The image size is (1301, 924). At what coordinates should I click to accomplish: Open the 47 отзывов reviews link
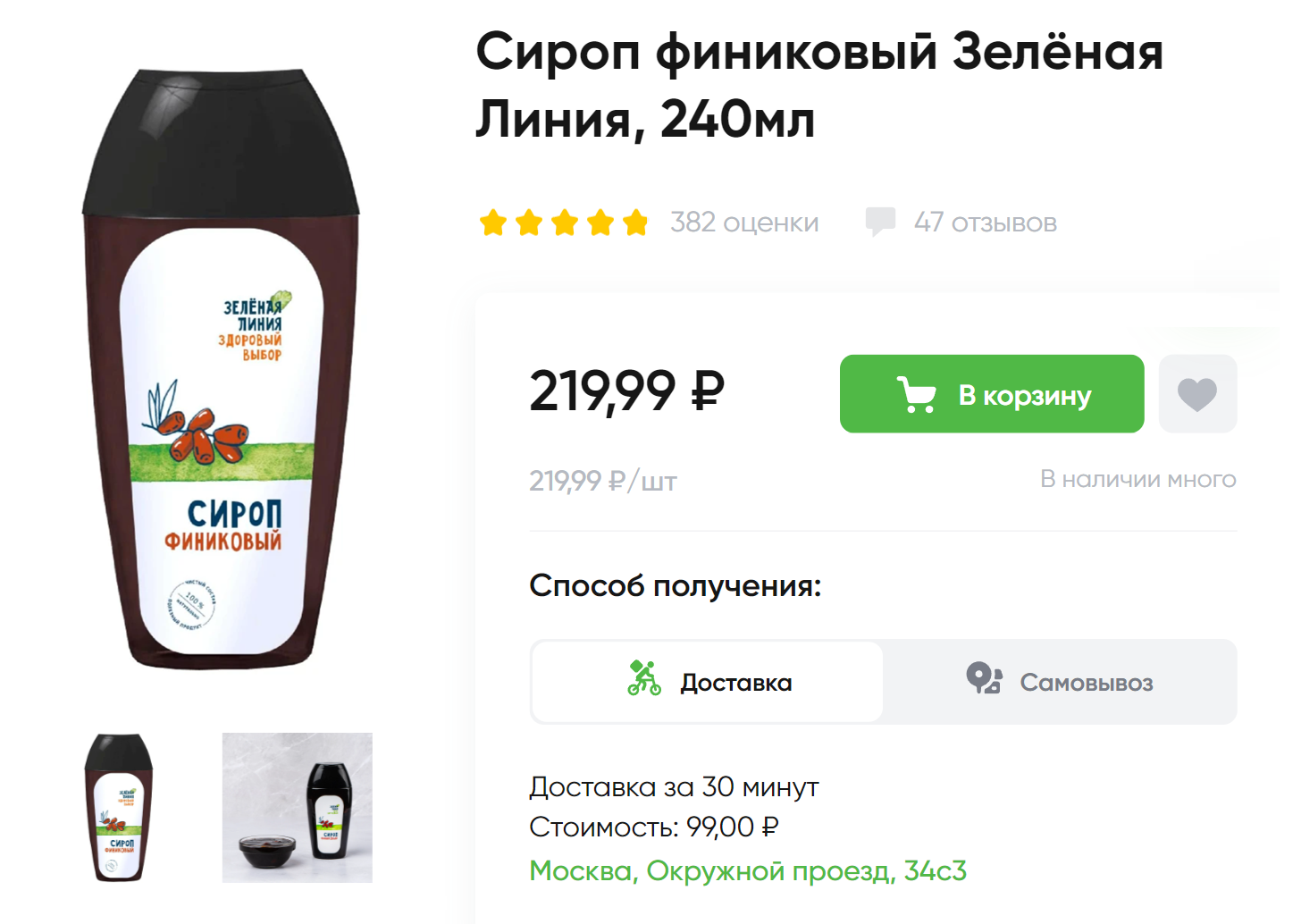[x=985, y=223]
